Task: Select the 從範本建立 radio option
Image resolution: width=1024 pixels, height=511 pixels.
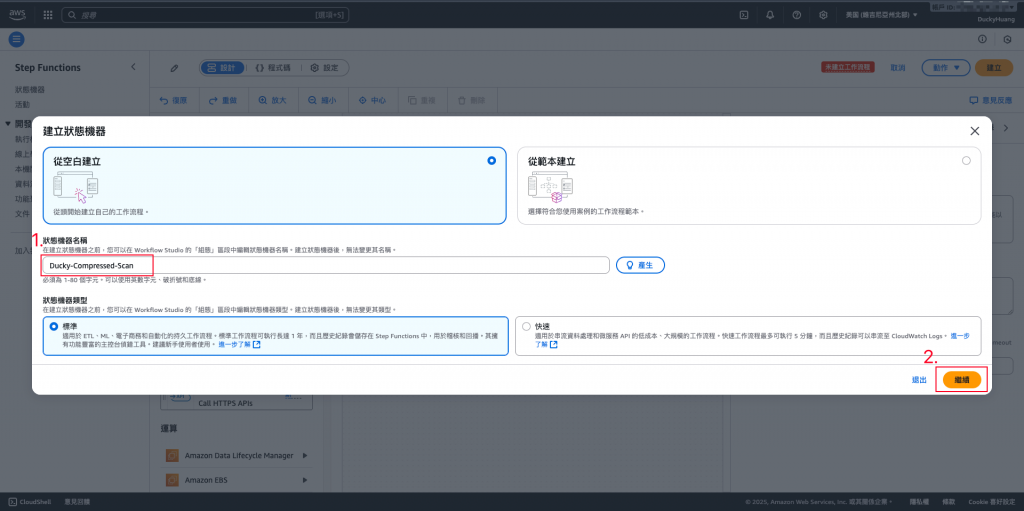Action: point(966,160)
